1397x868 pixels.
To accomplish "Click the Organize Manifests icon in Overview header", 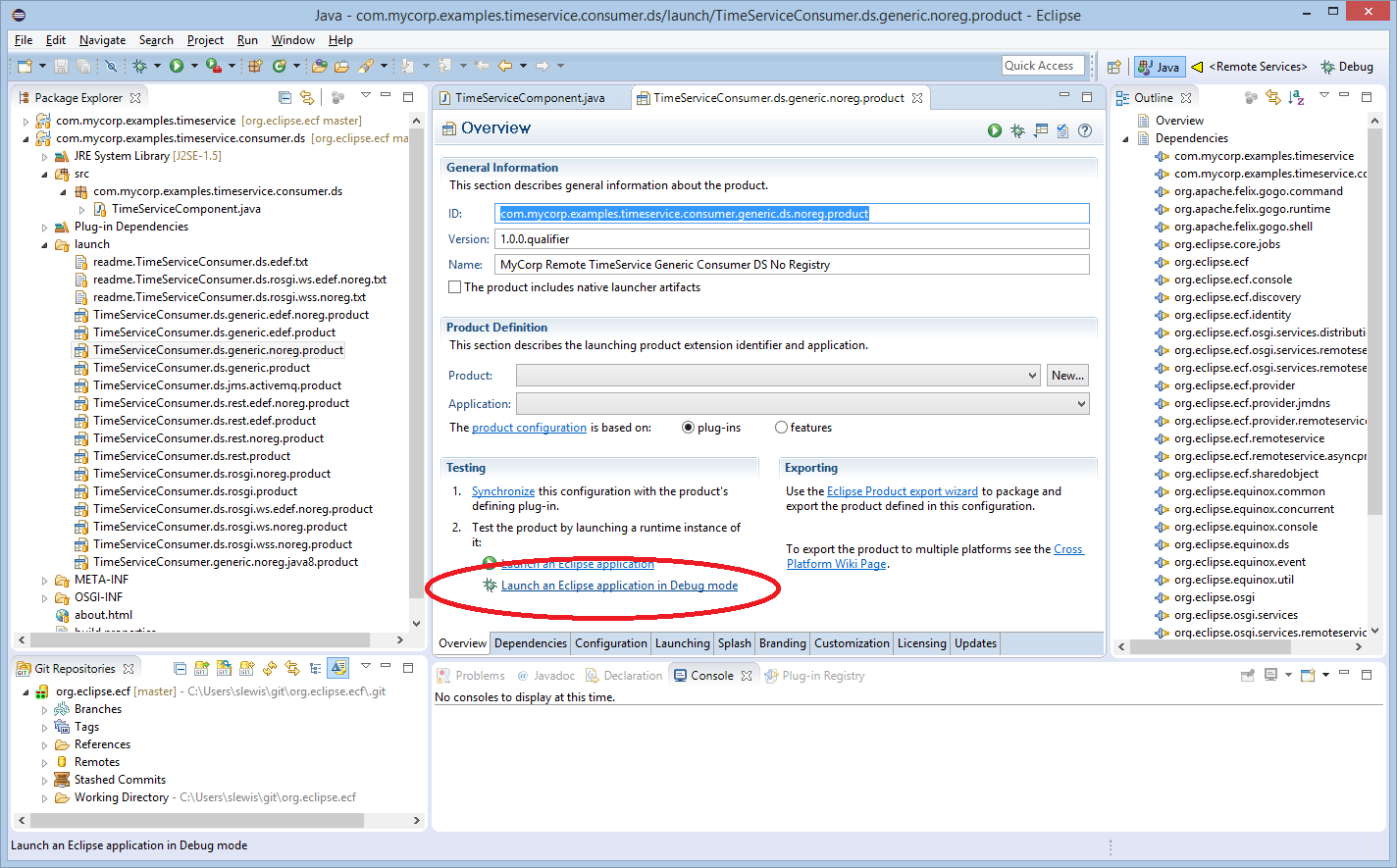I will (1041, 130).
